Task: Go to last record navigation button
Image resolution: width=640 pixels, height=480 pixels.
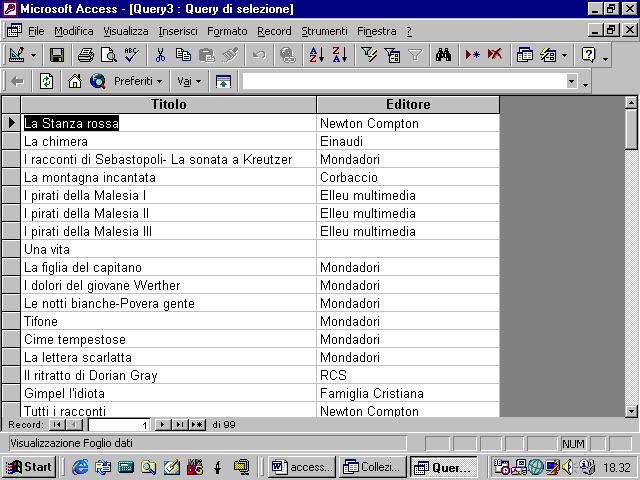Action: (179, 425)
